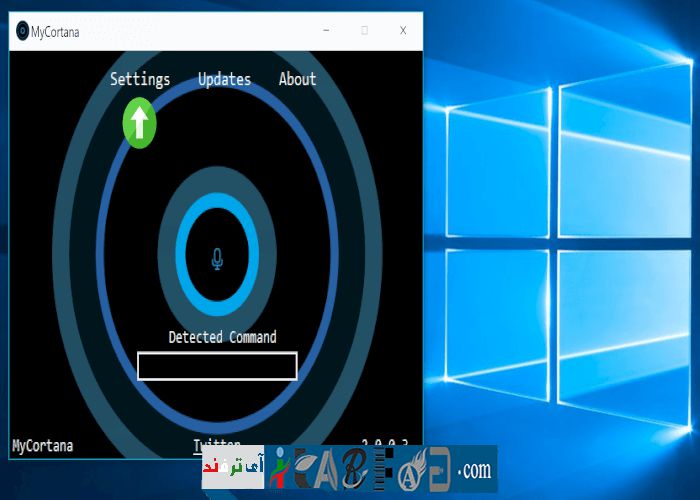Open the Updates menu
This screenshot has width=700, height=500.
pyautogui.click(x=224, y=80)
